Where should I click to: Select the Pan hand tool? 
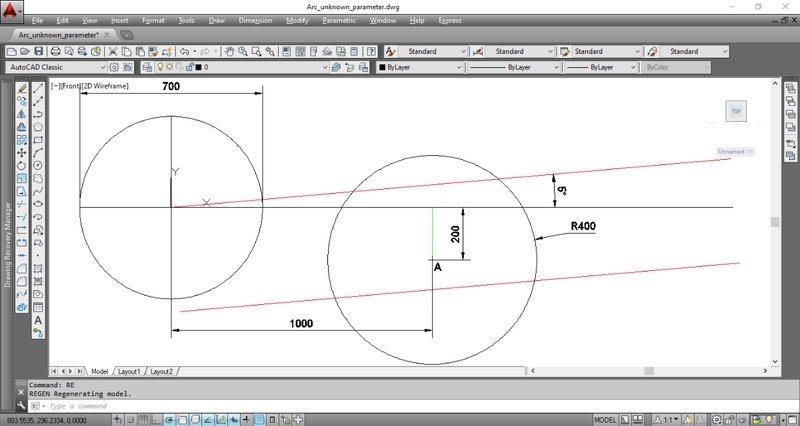tap(229, 51)
